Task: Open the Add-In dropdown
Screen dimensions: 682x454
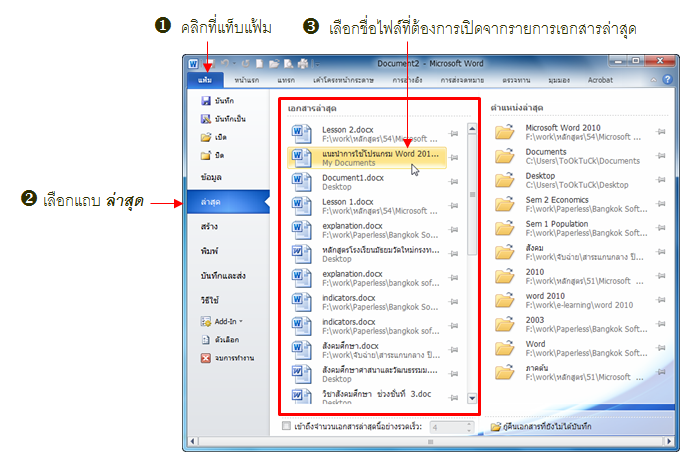Action: 222,321
